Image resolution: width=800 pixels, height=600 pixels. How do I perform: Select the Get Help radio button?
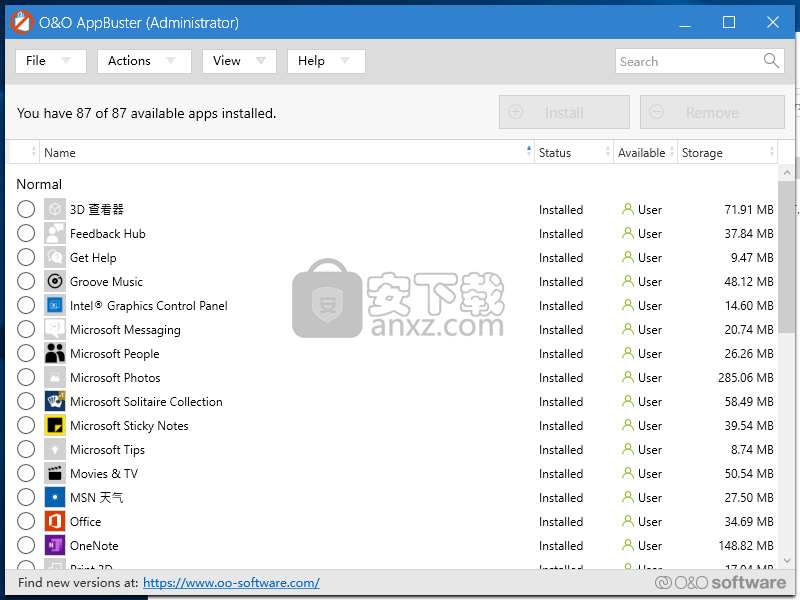26,257
